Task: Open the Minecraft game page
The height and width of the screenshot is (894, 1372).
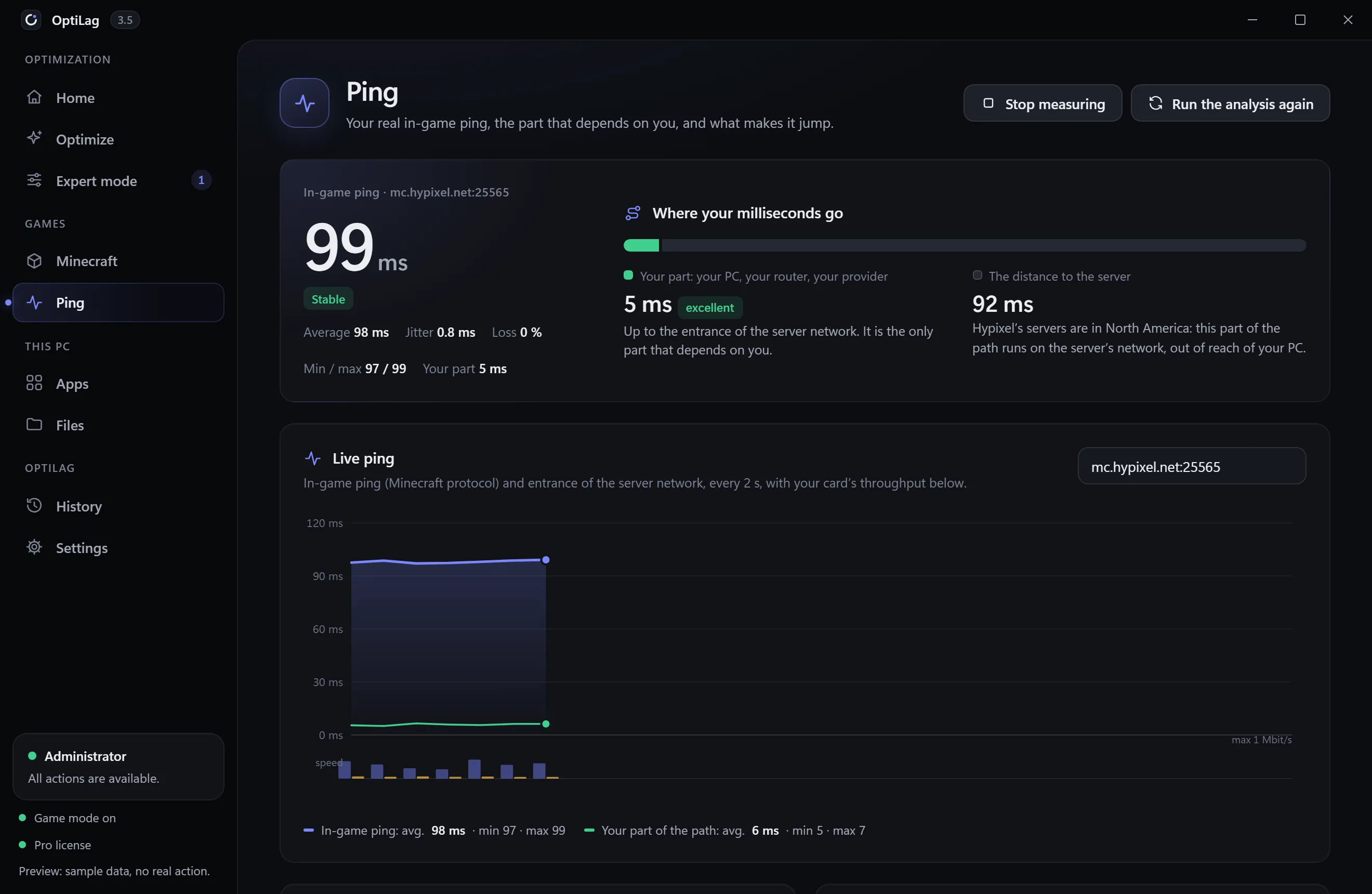Action: click(x=118, y=261)
